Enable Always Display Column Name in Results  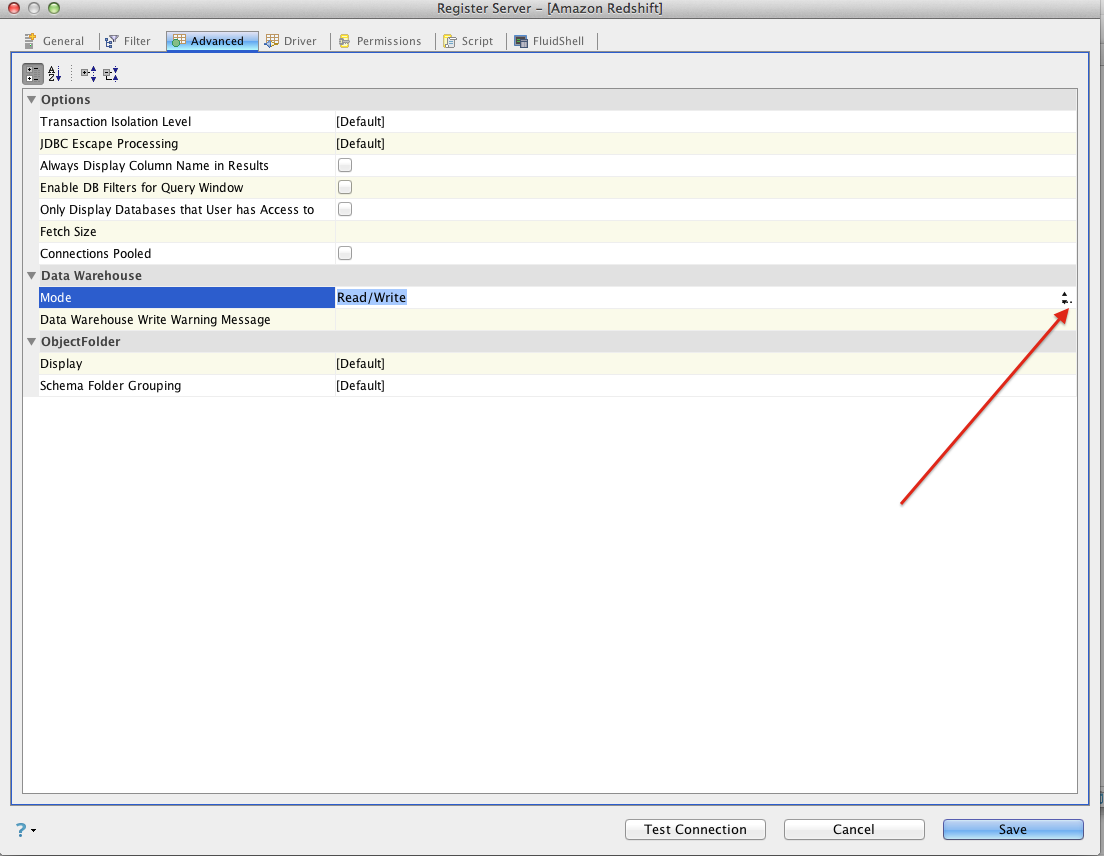pos(345,165)
